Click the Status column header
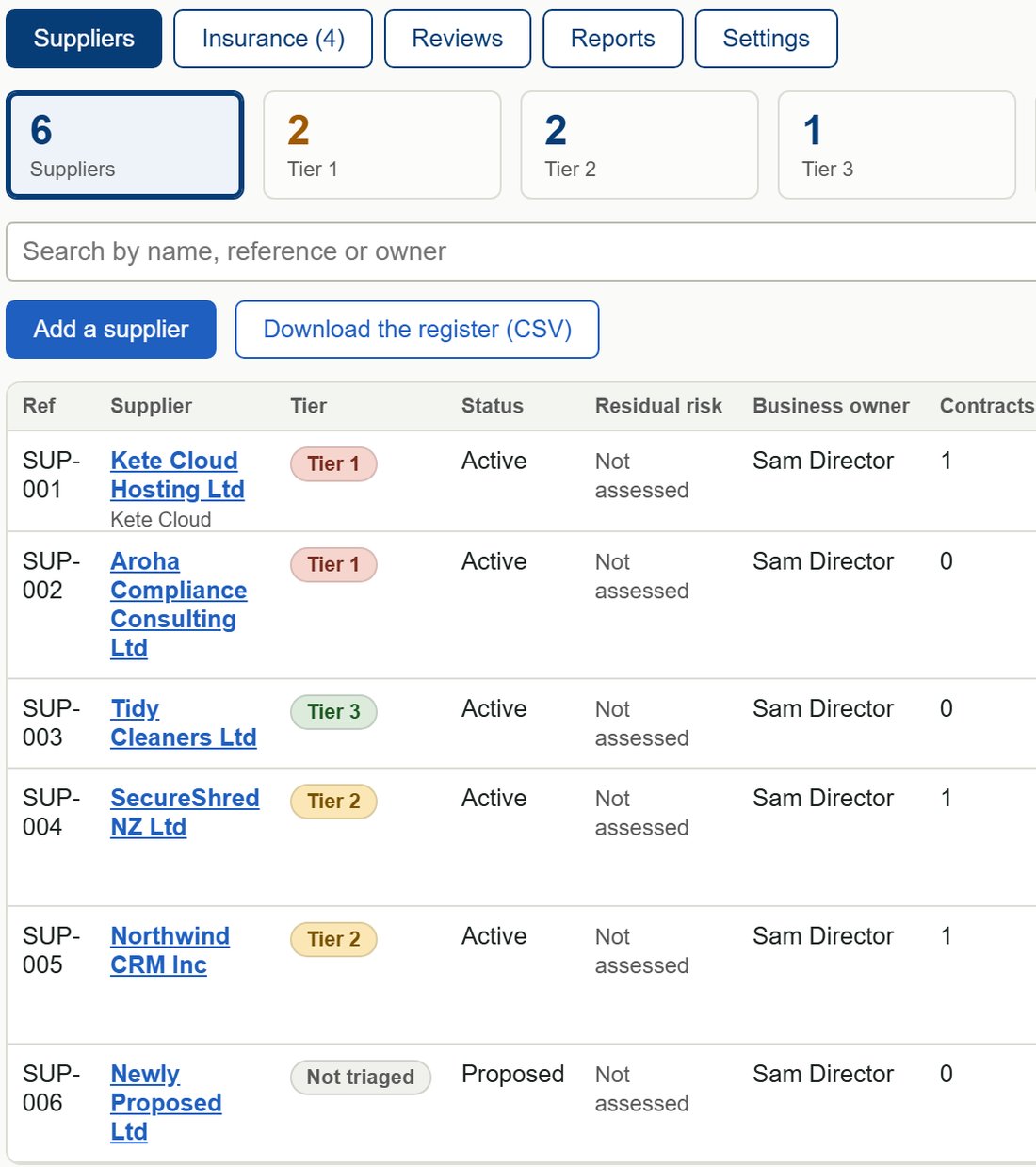1036x1167 pixels. [492, 406]
